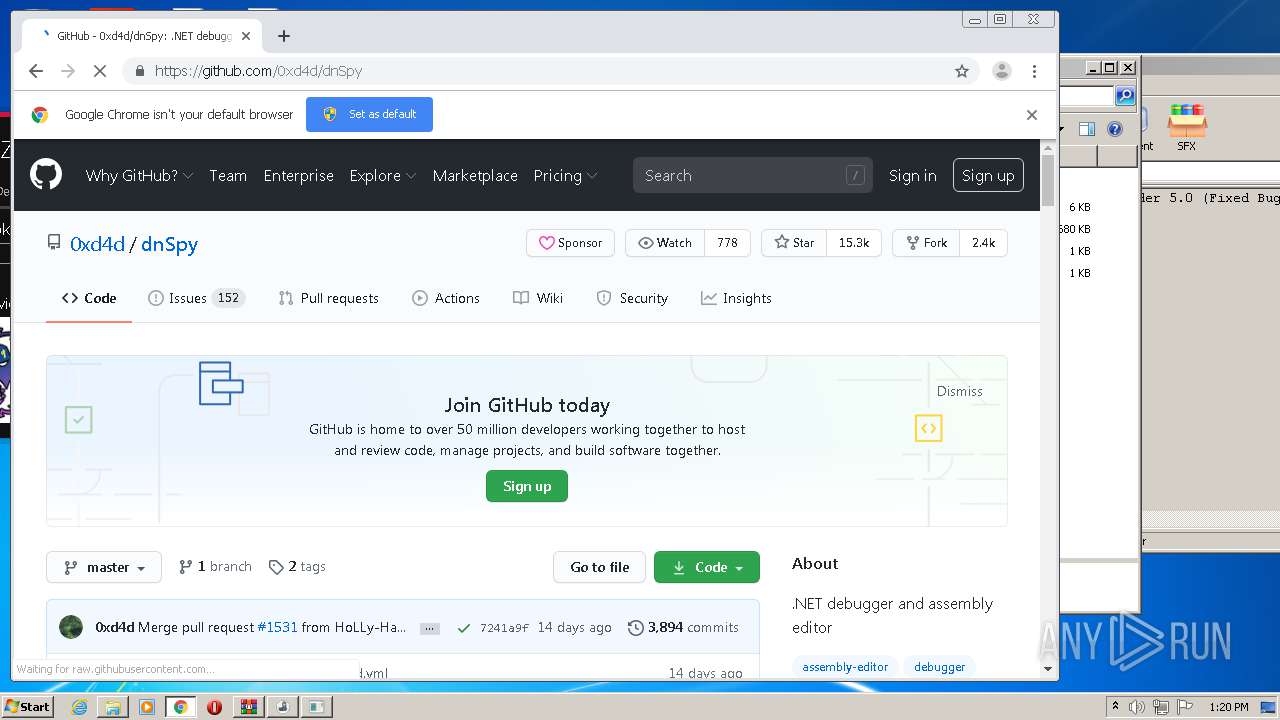
Task: Click search magnifier in Explorer window
Action: [x=1125, y=96]
